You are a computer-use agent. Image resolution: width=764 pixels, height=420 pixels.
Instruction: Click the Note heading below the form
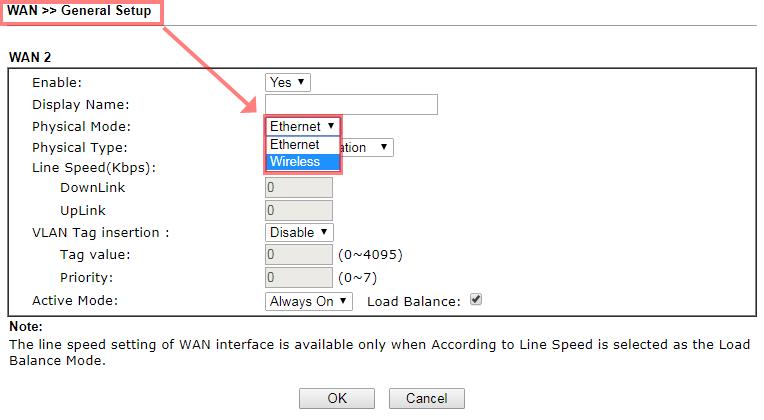click(x=25, y=327)
